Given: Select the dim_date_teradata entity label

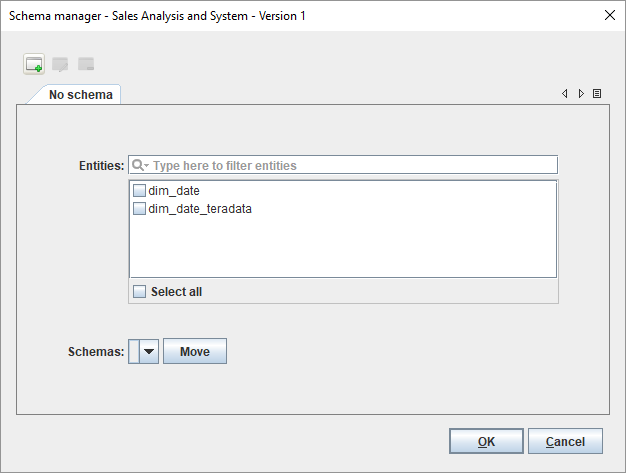Looking at the screenshot, I should point(199,209).
